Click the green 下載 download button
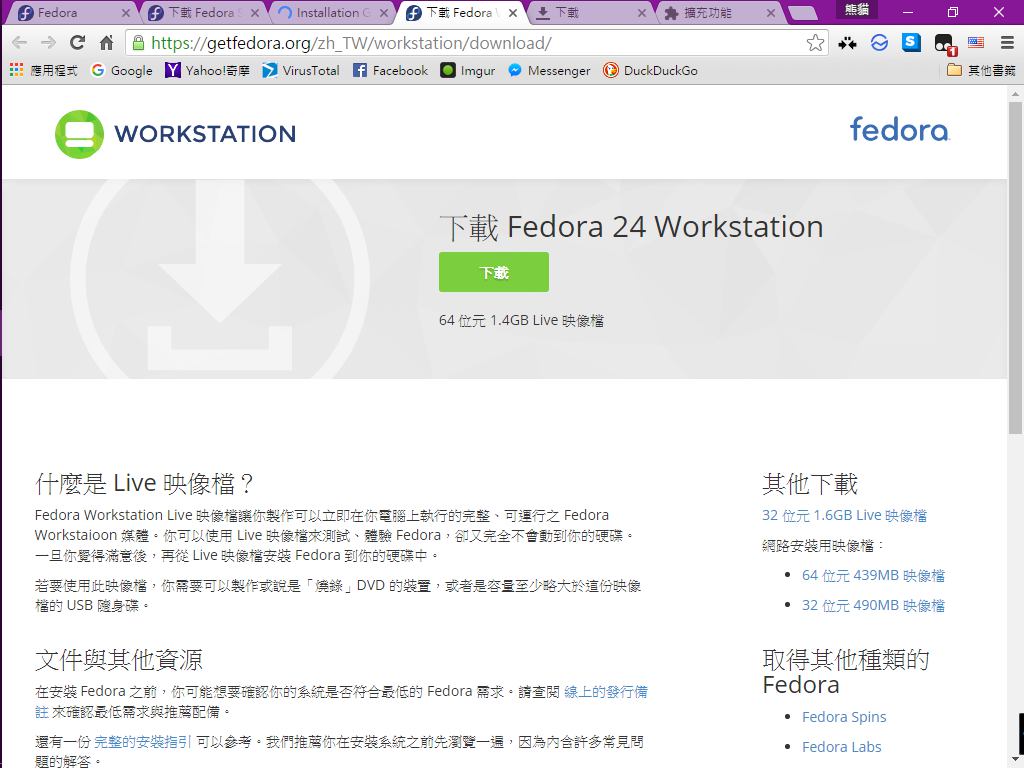The height and width of the screenshot is (768, 1024). (x=494, y=272)
